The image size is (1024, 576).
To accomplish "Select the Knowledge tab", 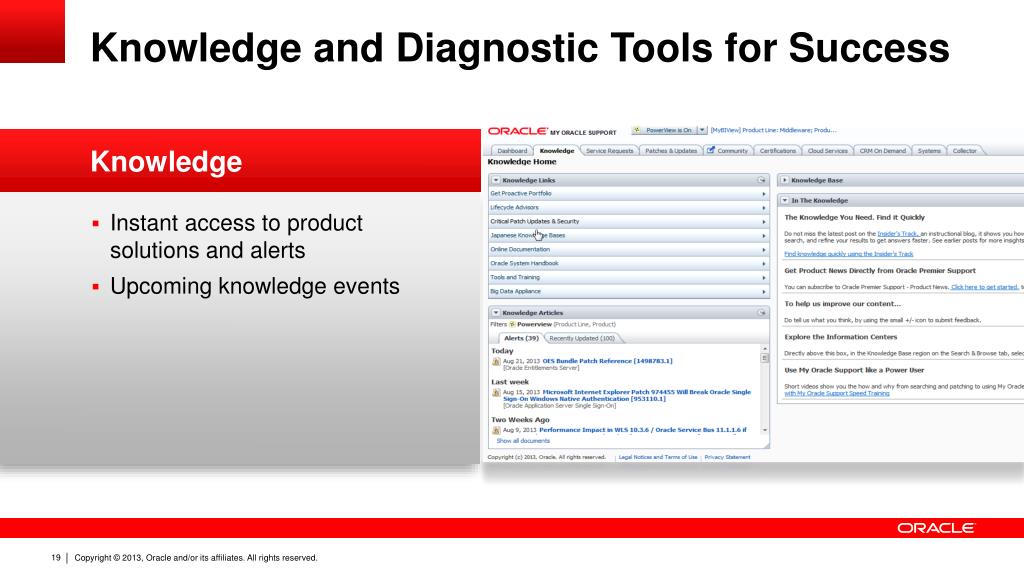I will coord(557,151).
